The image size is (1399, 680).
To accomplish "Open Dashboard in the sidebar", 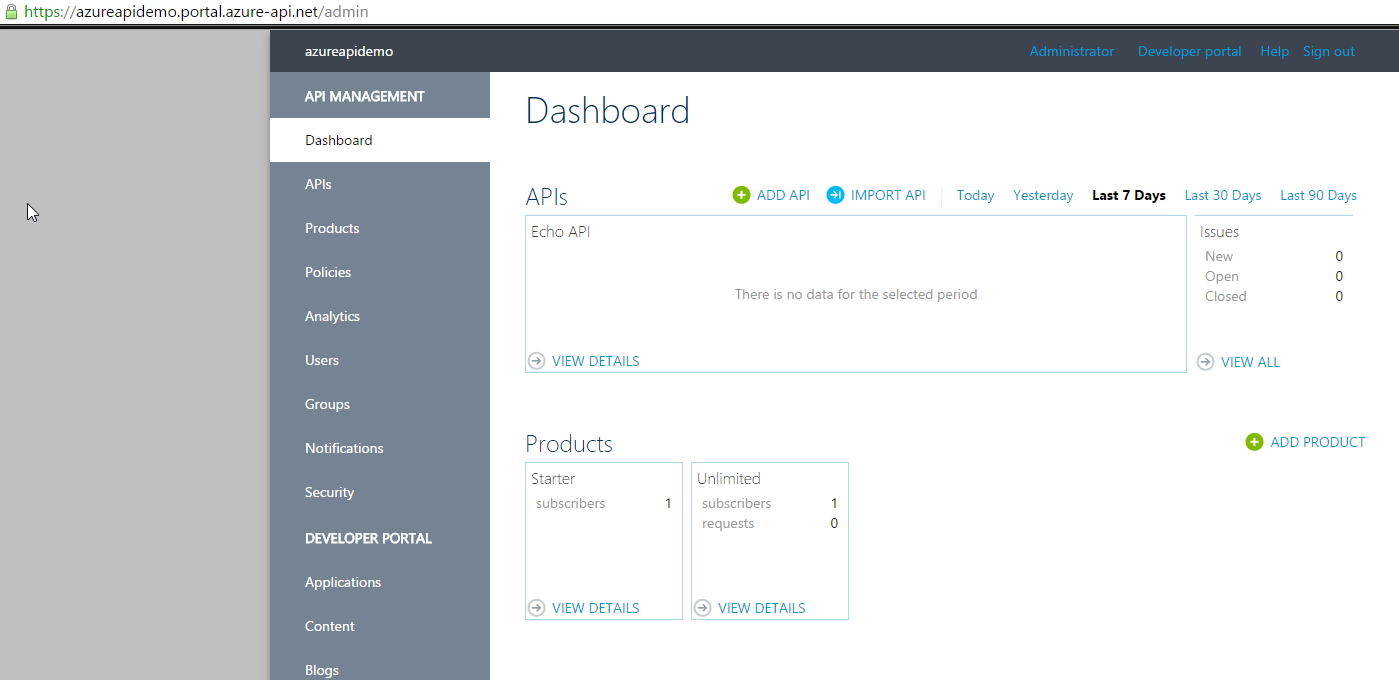I will [380, 140].
